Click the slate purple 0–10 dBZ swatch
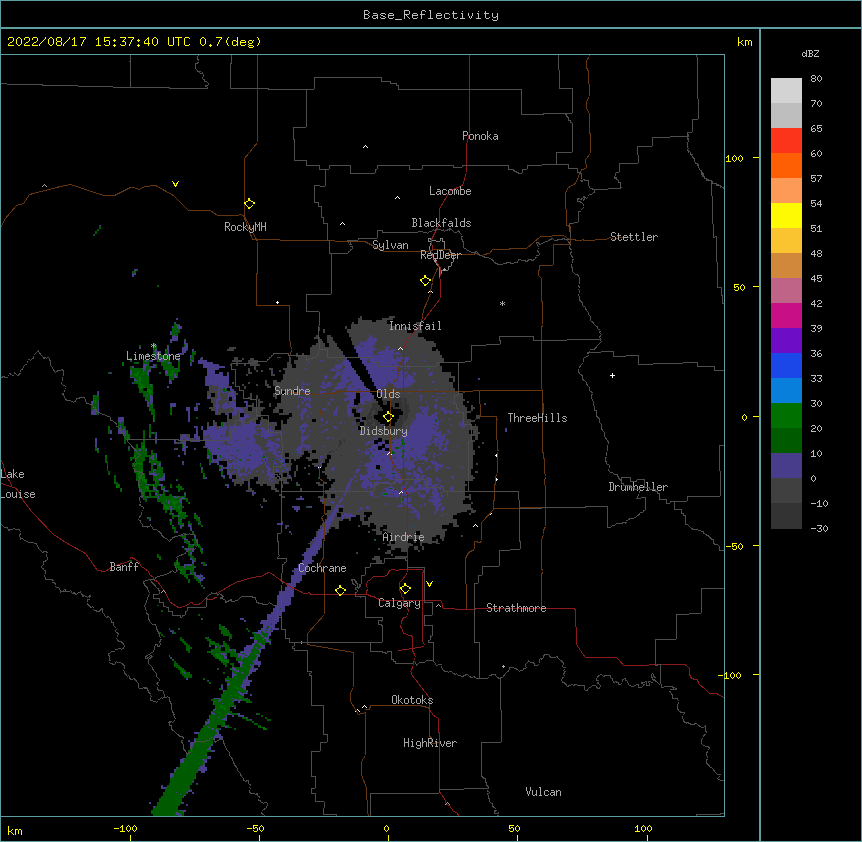The height and width of the screenshot is (842, 862). coord(786,466)
